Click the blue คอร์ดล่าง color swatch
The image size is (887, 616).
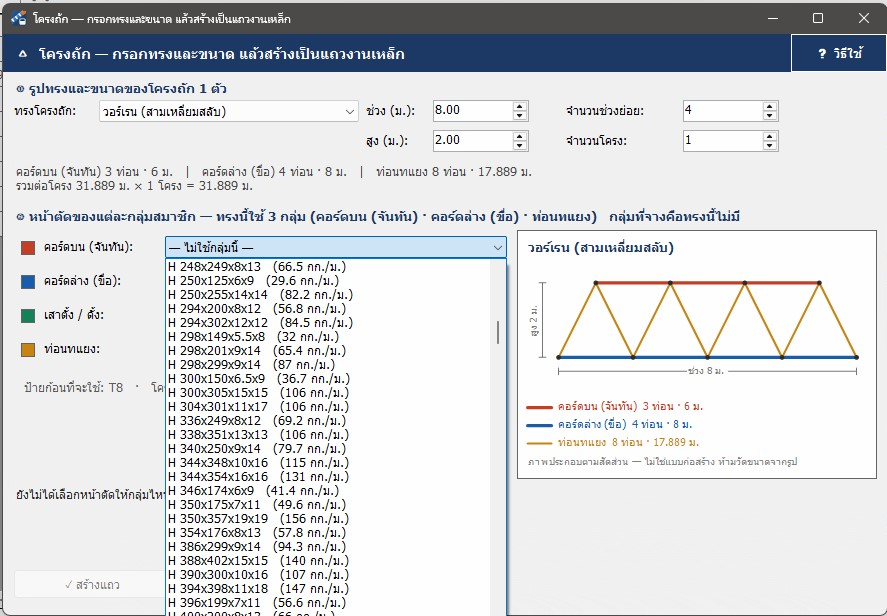pyautogui.click(x=28, y=282)
